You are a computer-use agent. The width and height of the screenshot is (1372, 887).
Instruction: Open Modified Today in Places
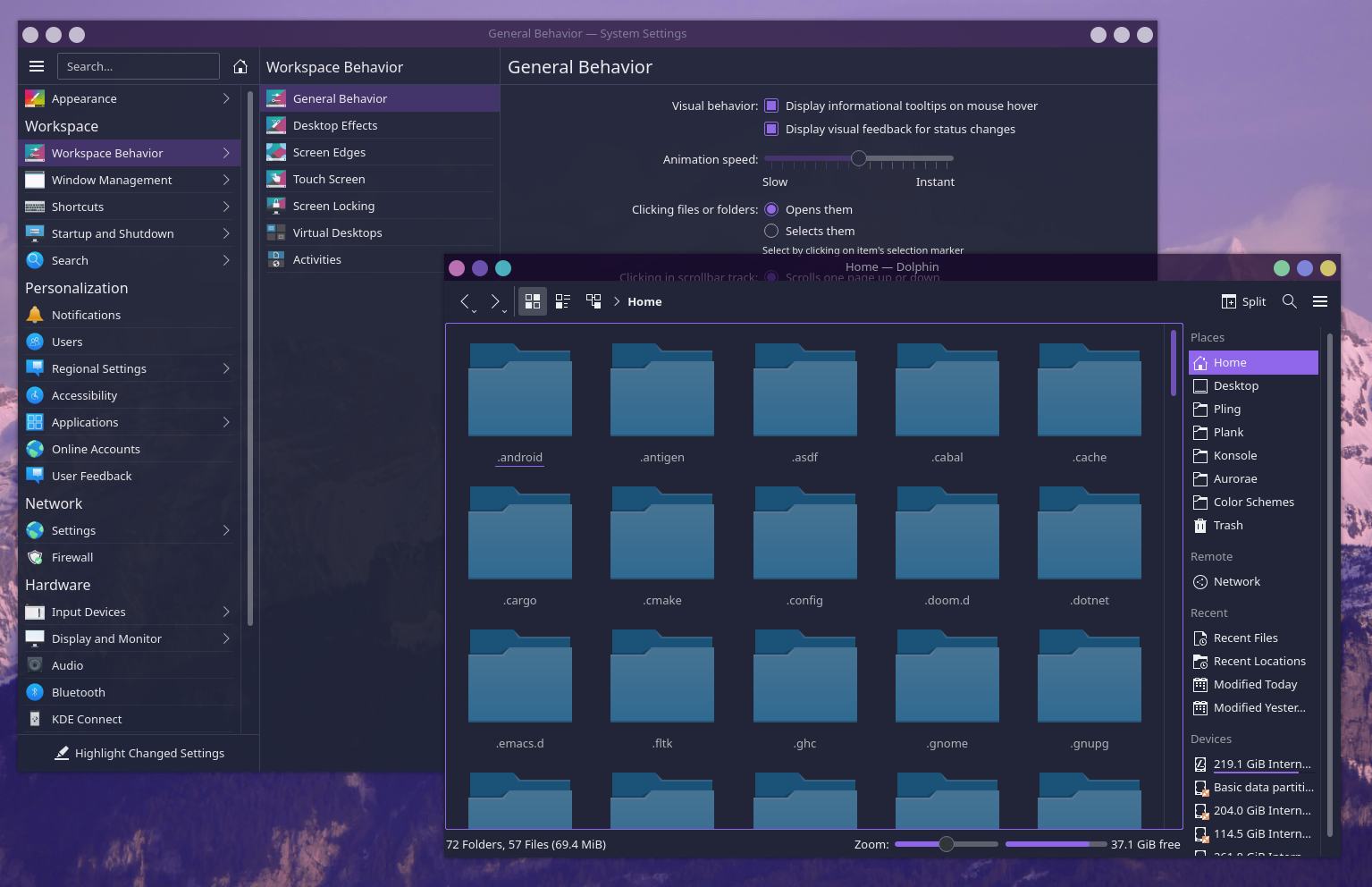coord(1253,684)
